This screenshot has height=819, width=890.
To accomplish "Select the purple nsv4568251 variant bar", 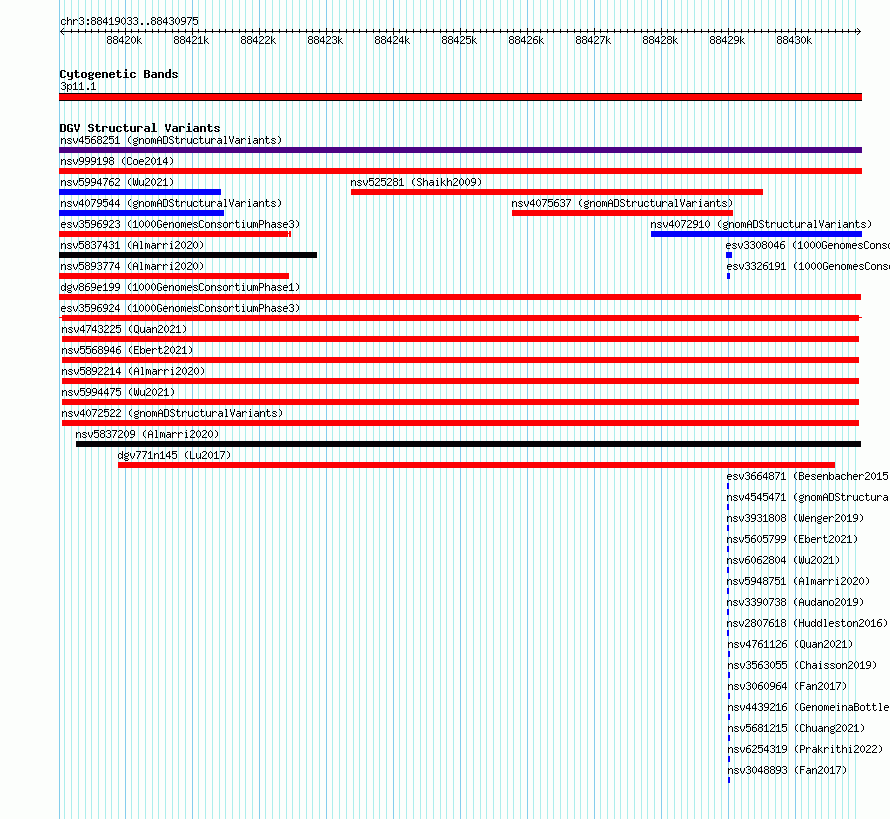I will 460,150.
